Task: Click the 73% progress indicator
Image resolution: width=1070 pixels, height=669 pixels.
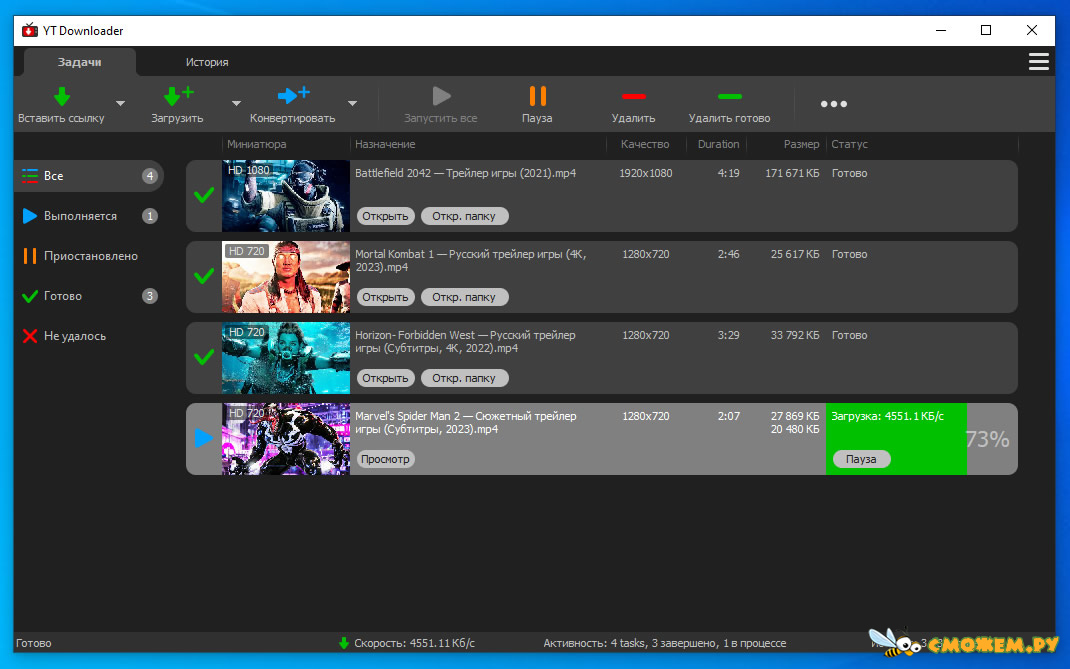Action: tap(987, 439)
